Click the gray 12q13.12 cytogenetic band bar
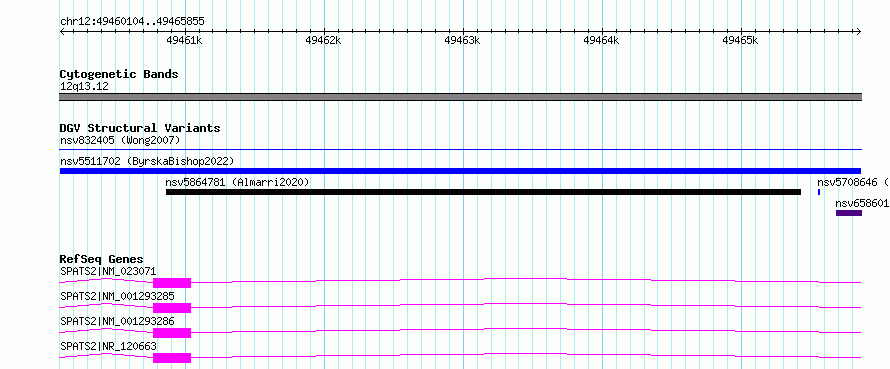Viewport: 890px width, 369px height. pos(460,97)
